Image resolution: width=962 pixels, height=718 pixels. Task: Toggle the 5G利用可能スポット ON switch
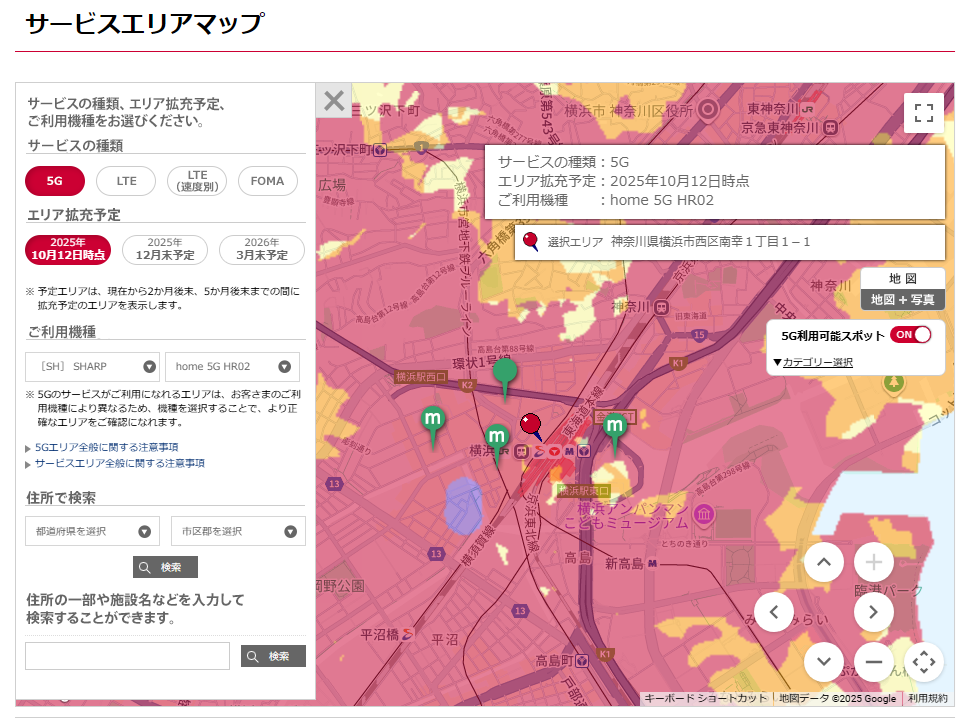point(910,335)
